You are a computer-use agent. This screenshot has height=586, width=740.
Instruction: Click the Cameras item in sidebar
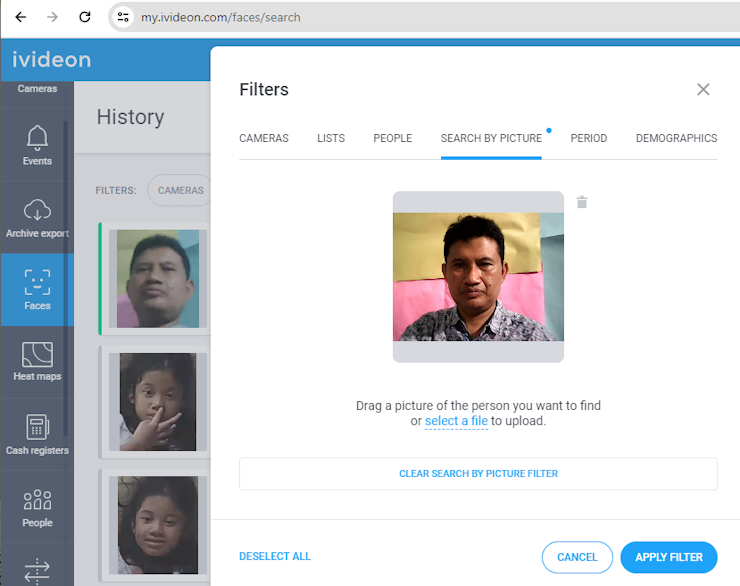pyautogui.click(x=37, y=89)
